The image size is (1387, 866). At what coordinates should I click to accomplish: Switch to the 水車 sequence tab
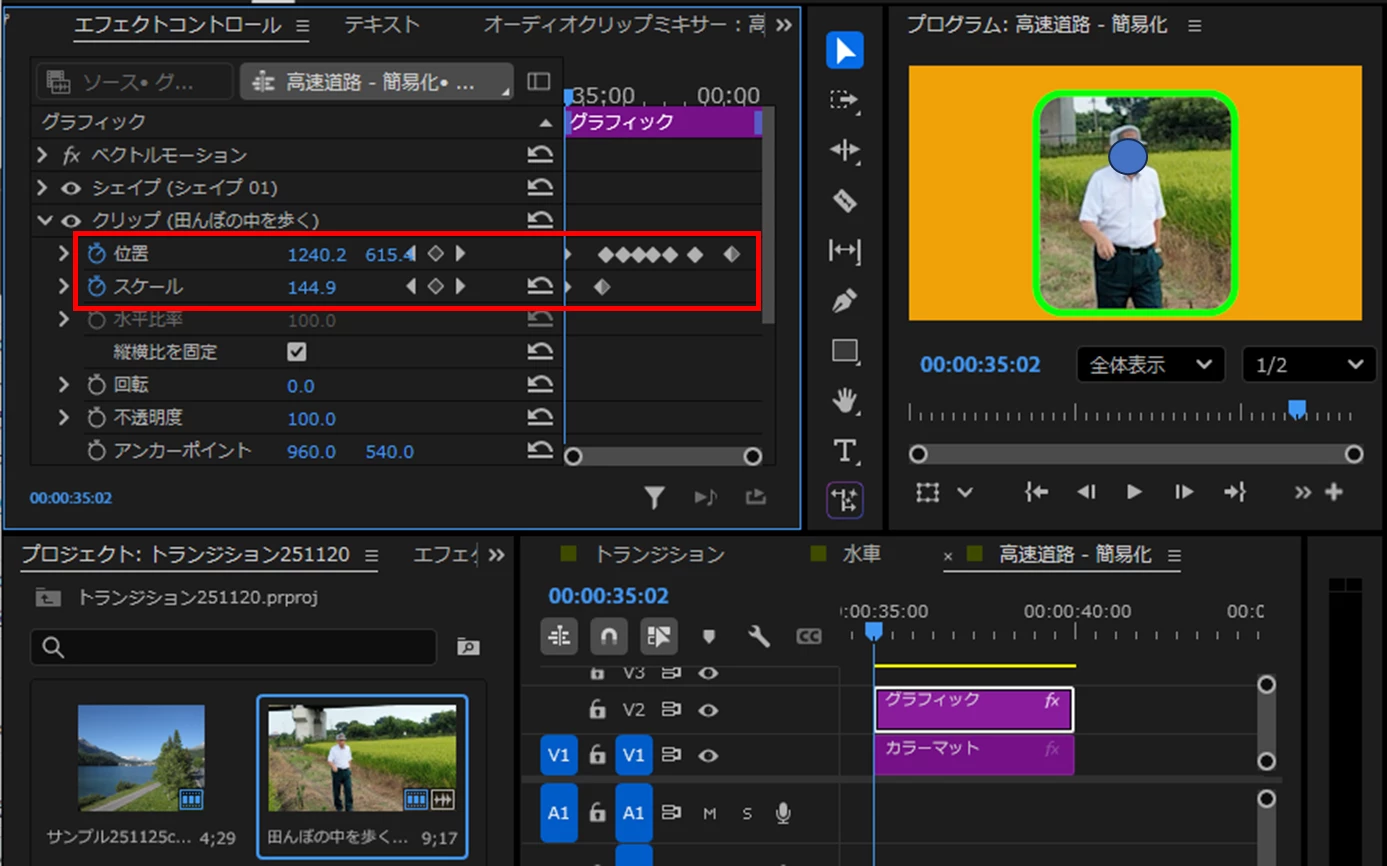(860, 553)
